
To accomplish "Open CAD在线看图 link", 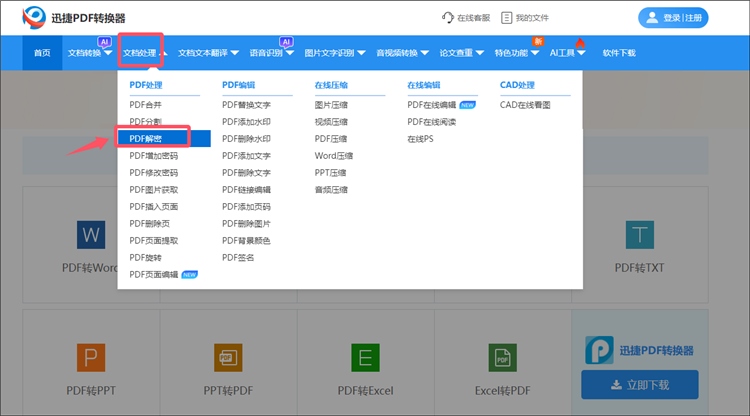I will click(x=525, y=105).
